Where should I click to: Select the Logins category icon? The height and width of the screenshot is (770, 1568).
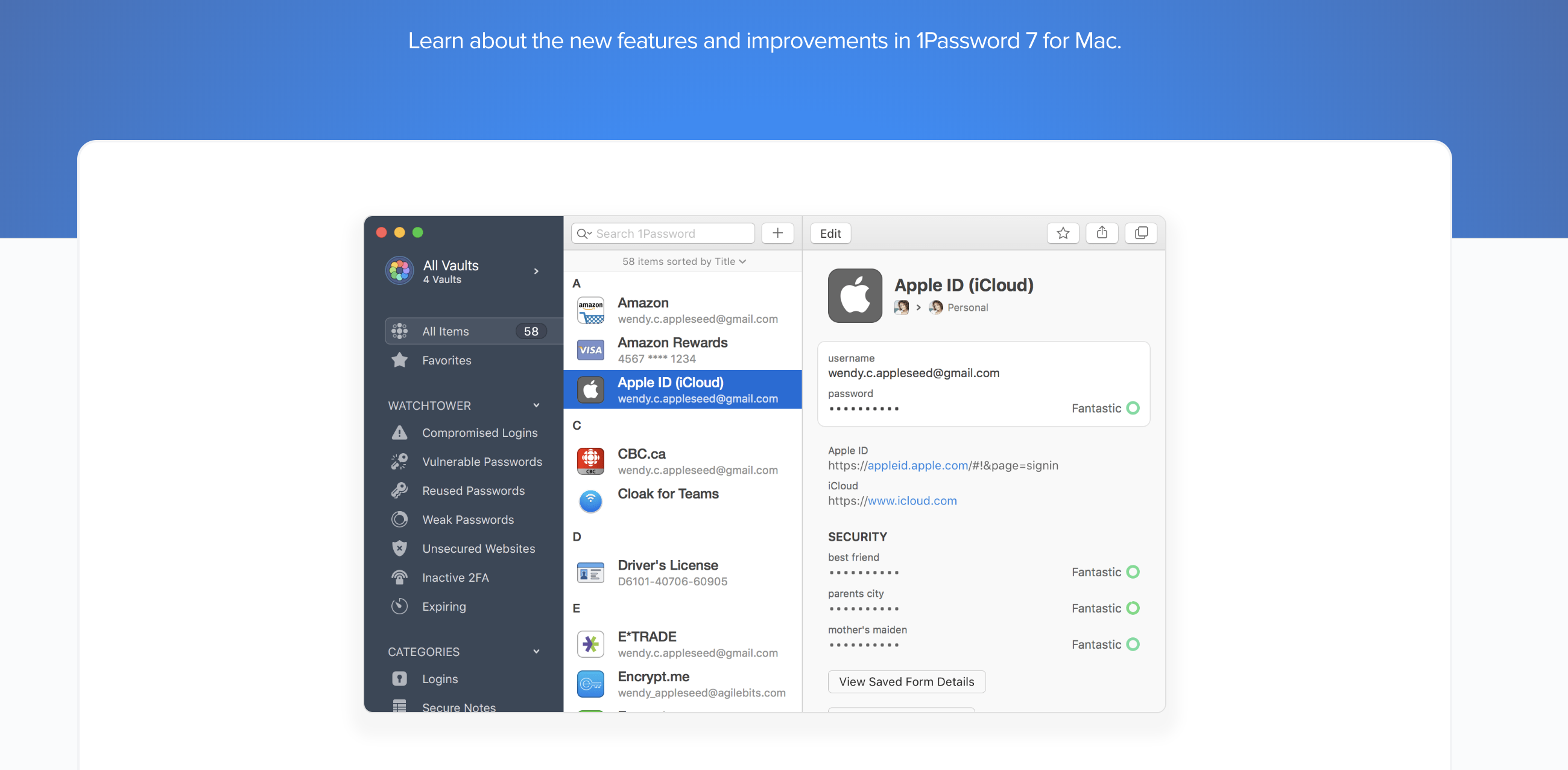click(399, 679)
